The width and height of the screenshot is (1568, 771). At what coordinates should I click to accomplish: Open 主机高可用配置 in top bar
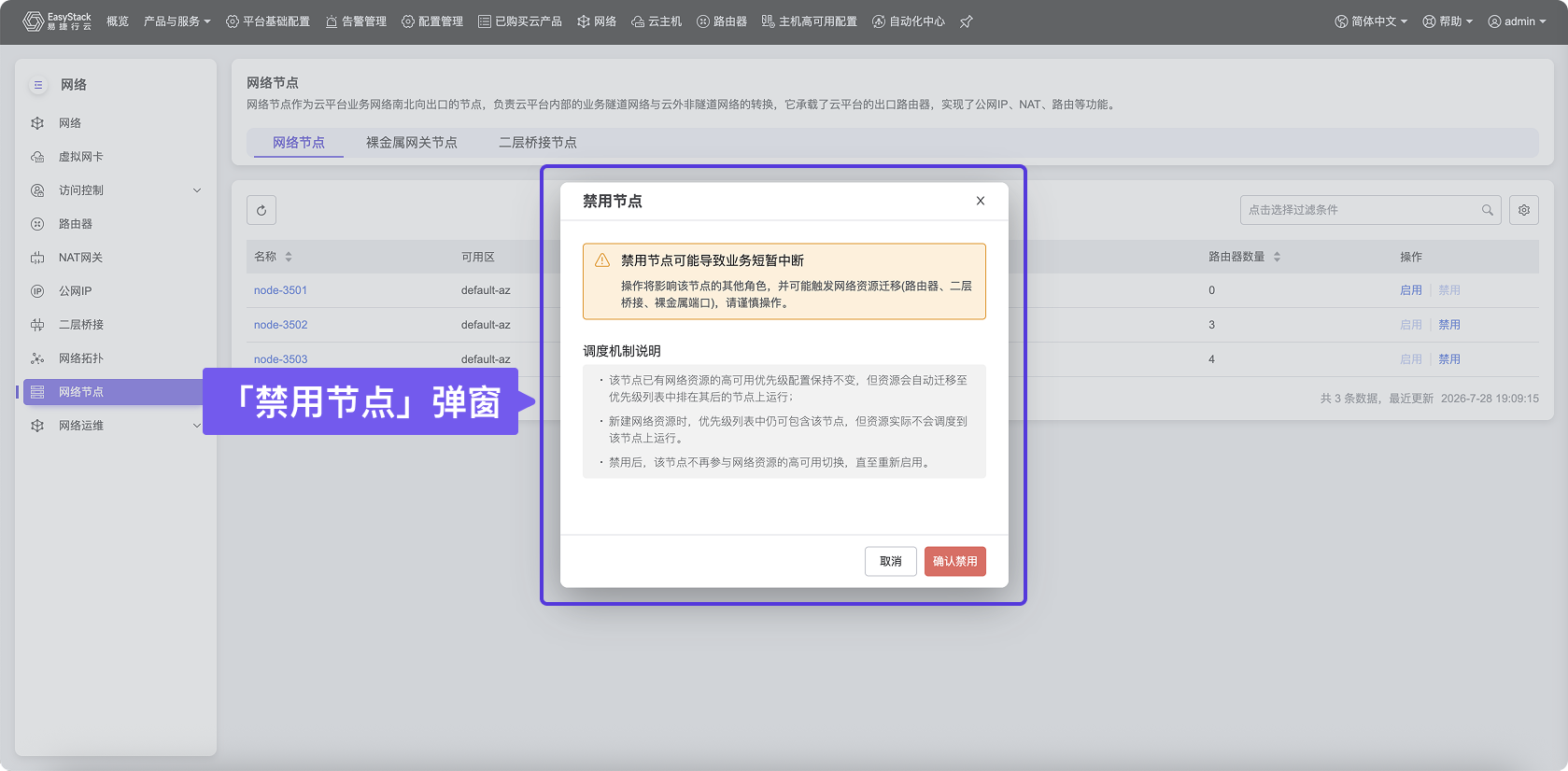[x=810, y=21]
